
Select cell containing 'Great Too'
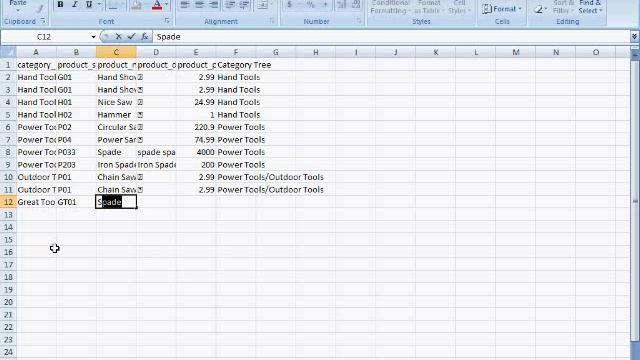(x=36, y=202)
